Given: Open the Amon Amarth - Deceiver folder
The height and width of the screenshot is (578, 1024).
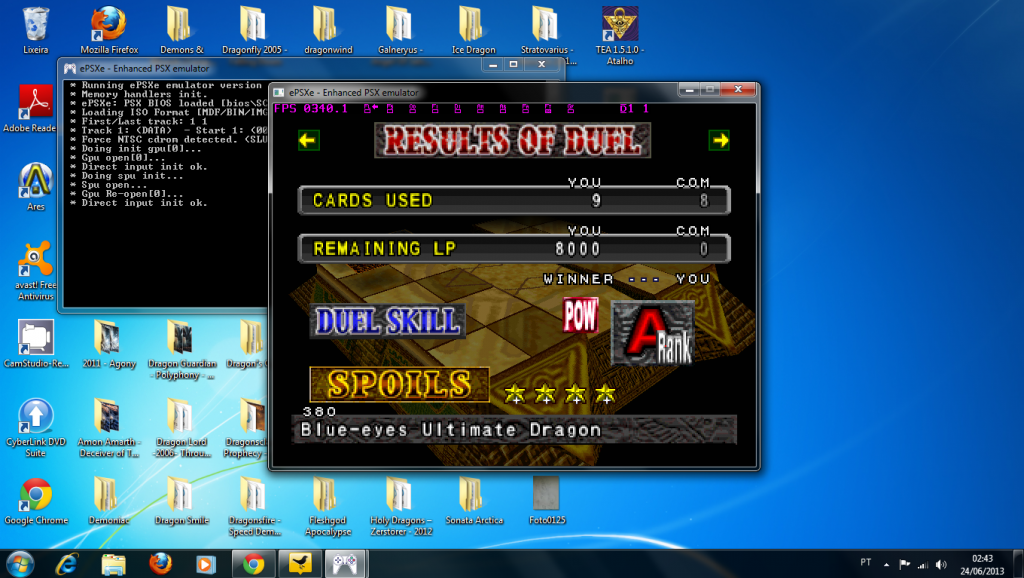Looking at the screenshot, I should pyautogui.click(x=109, y=428).
